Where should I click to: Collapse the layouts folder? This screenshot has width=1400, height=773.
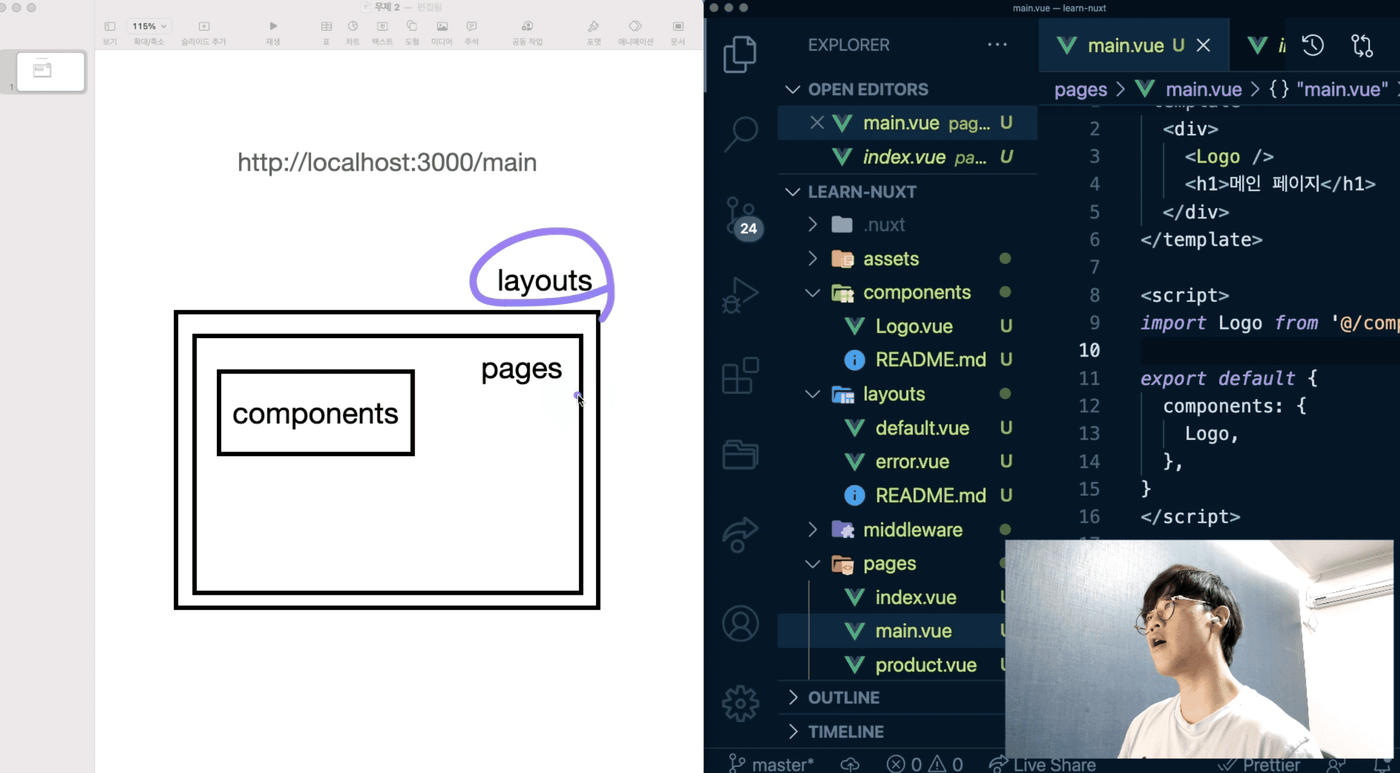(813, 394)
